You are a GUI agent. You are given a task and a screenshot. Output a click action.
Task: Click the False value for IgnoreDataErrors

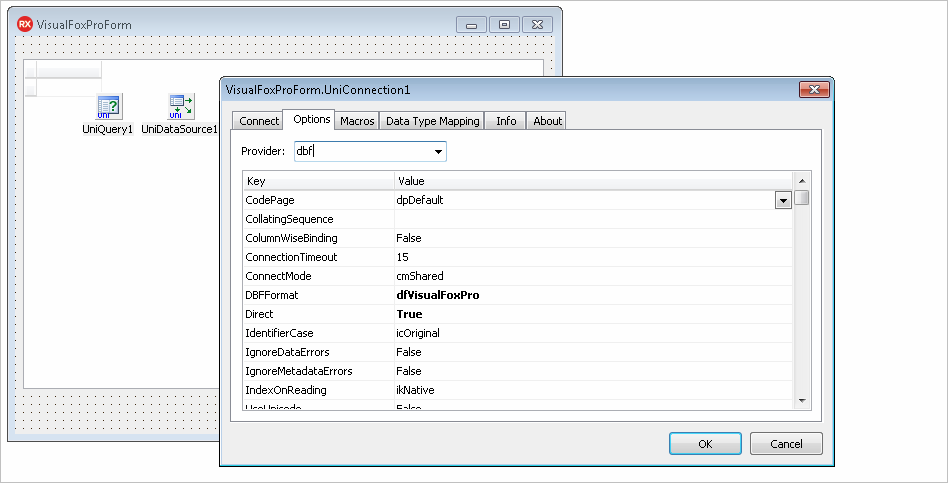pyautogui.click(x=593, y=352)
